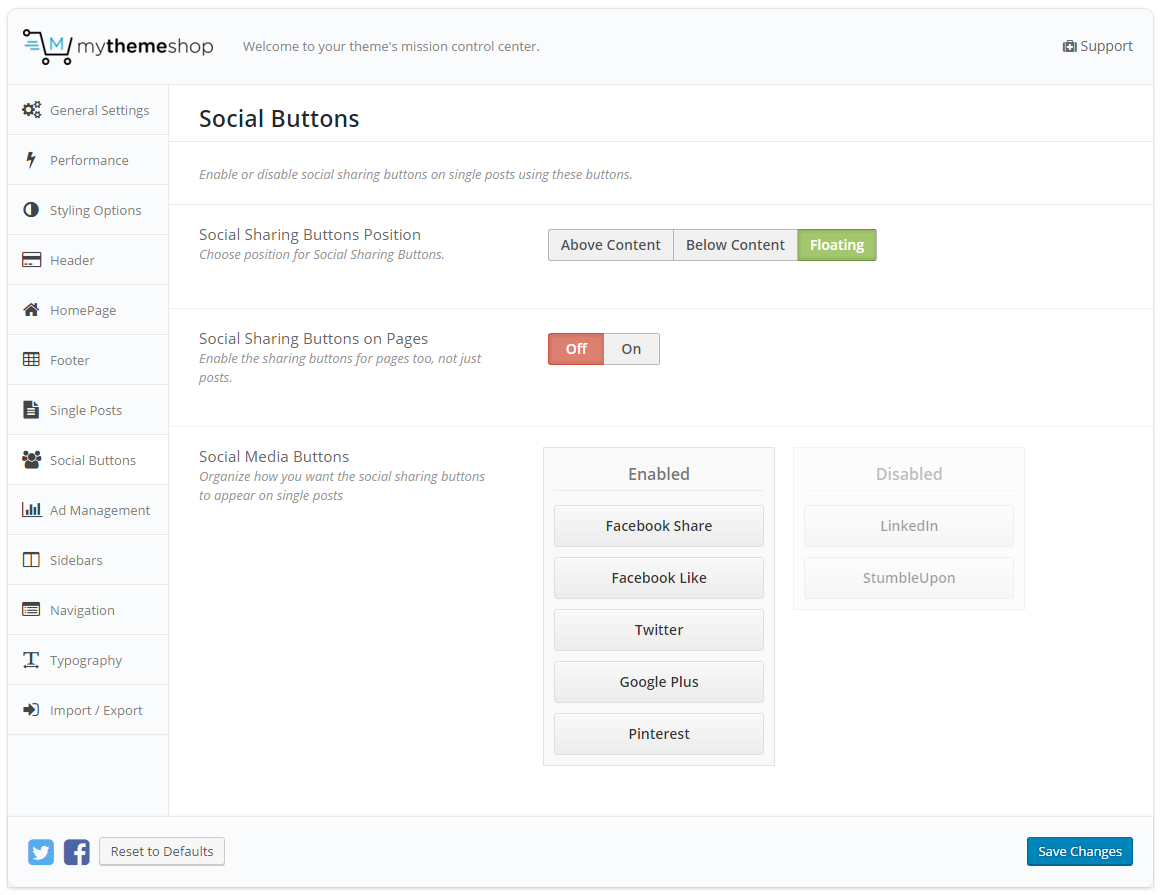Click the Performance lightning bolt icon

31,160
